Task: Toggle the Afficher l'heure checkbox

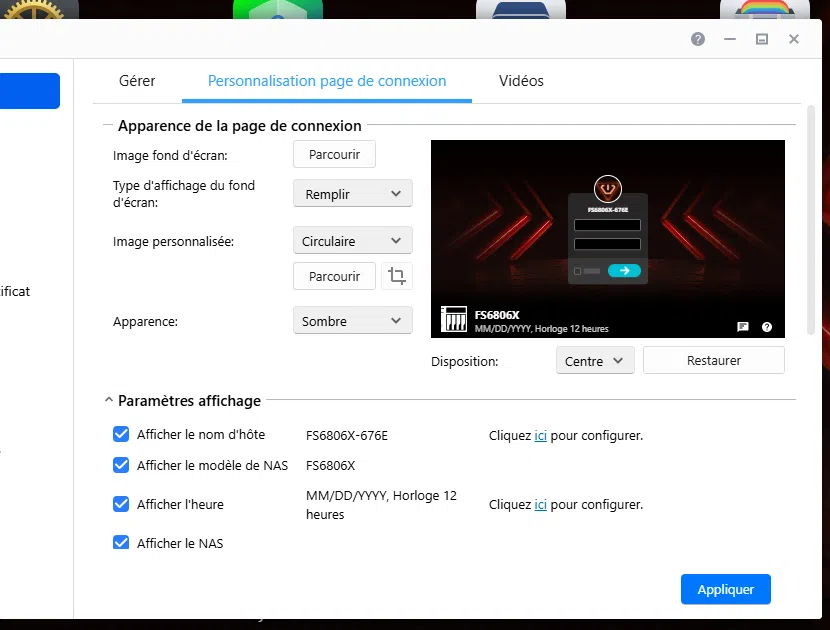Action: 121,504
